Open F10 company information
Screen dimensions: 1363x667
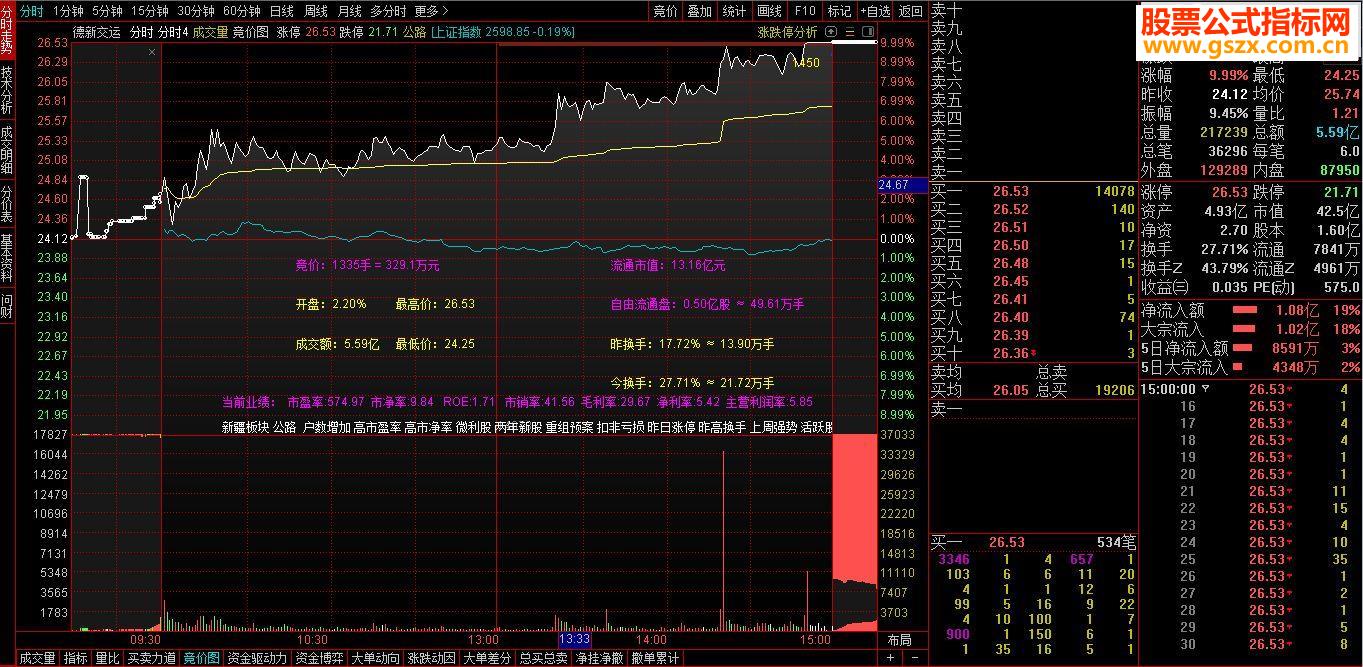point(805,11)
